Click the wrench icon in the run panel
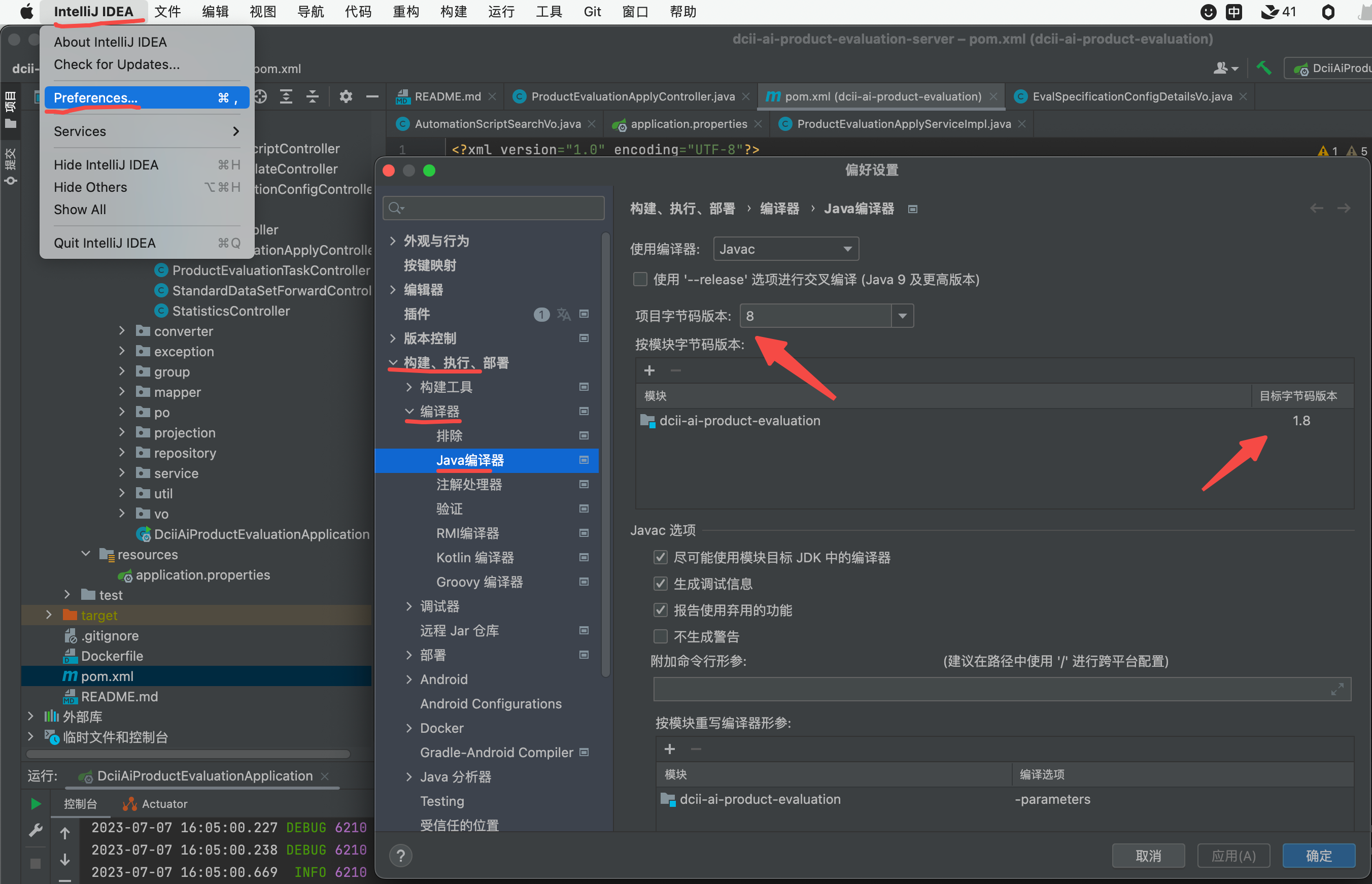Image resolution: width=1372 pixels, height=884 pixels. point(36,830)
